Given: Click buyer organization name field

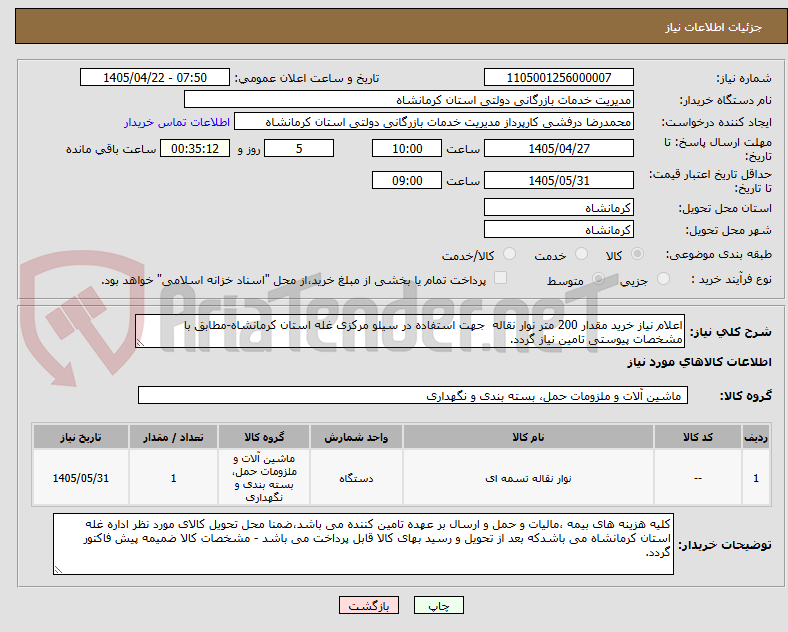Looking at the screenshot, I should pos(409,99).
